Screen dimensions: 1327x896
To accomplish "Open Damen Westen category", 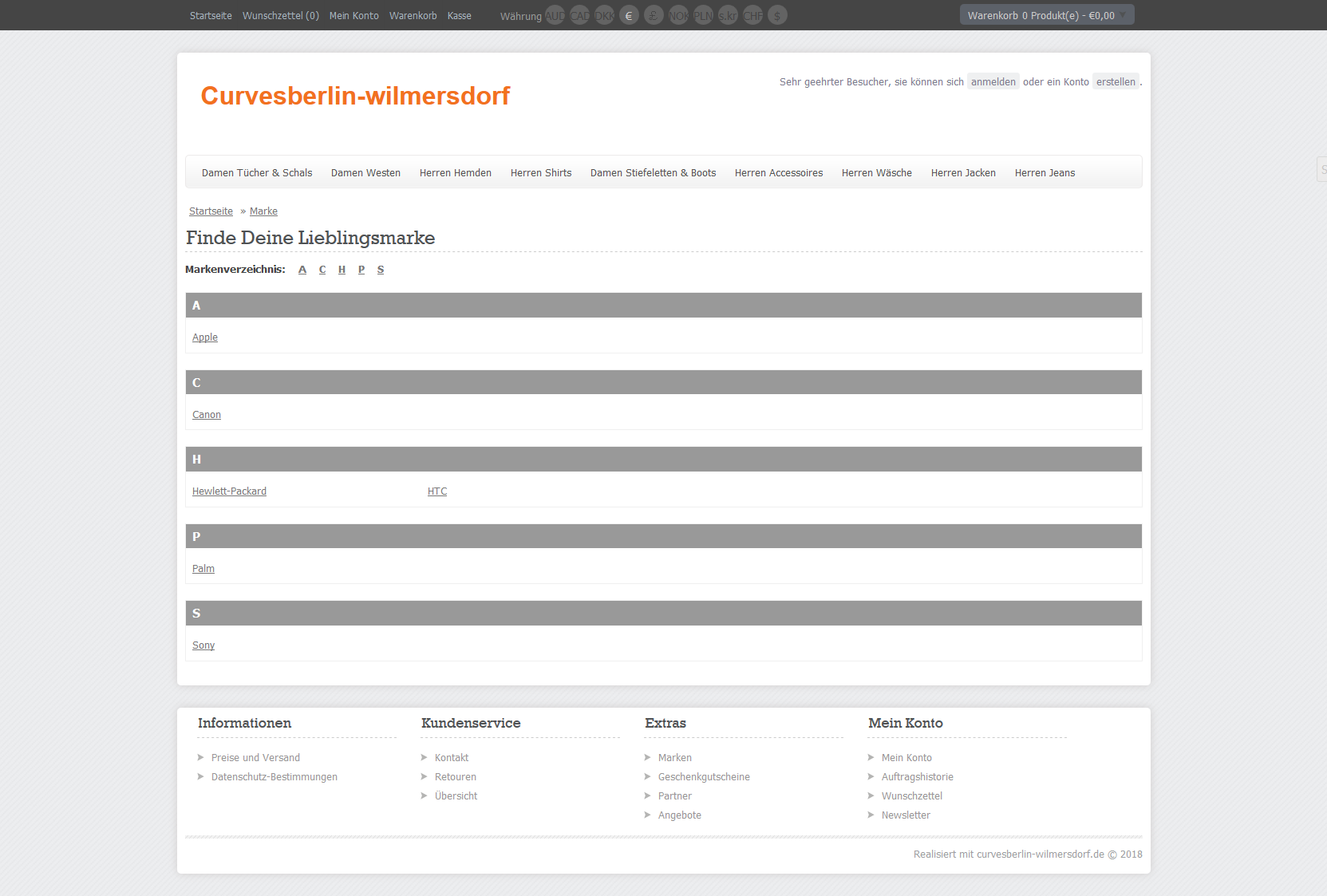I will click(x=365, y=172).
